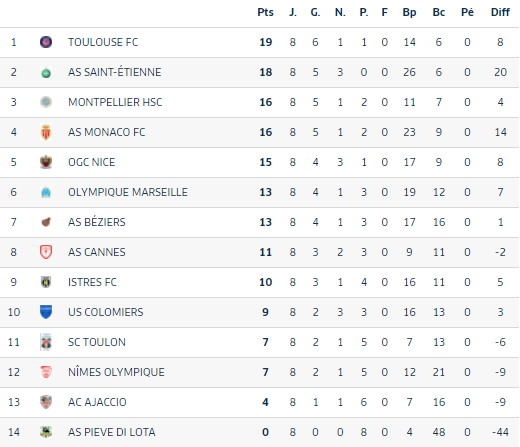Click the AS Monaco FC crest

[x=46, y=132]
